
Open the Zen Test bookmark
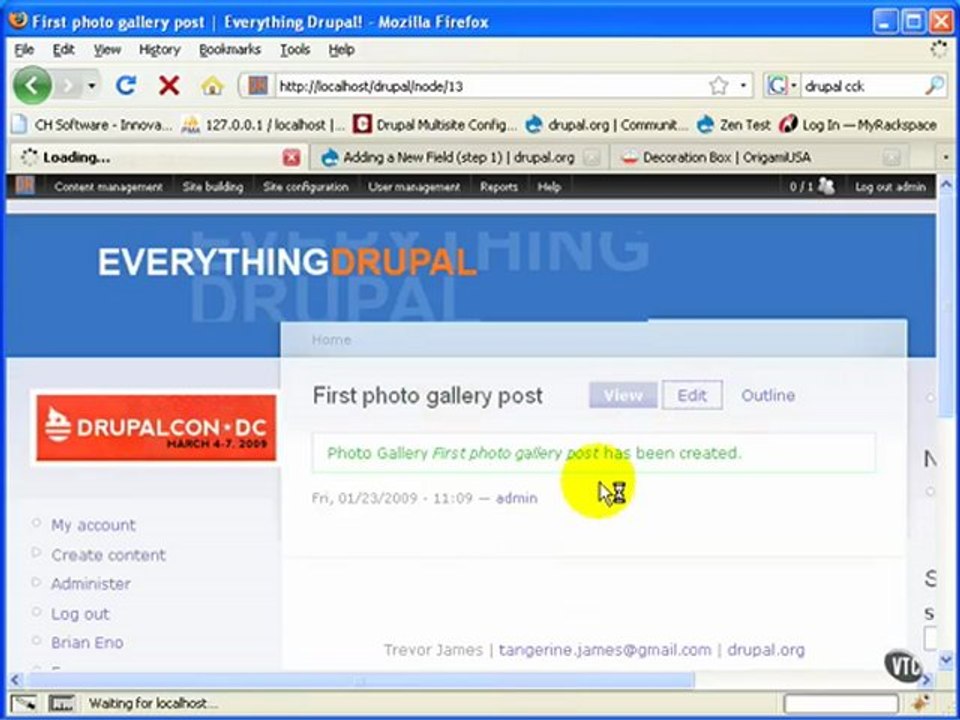[733, 125]
